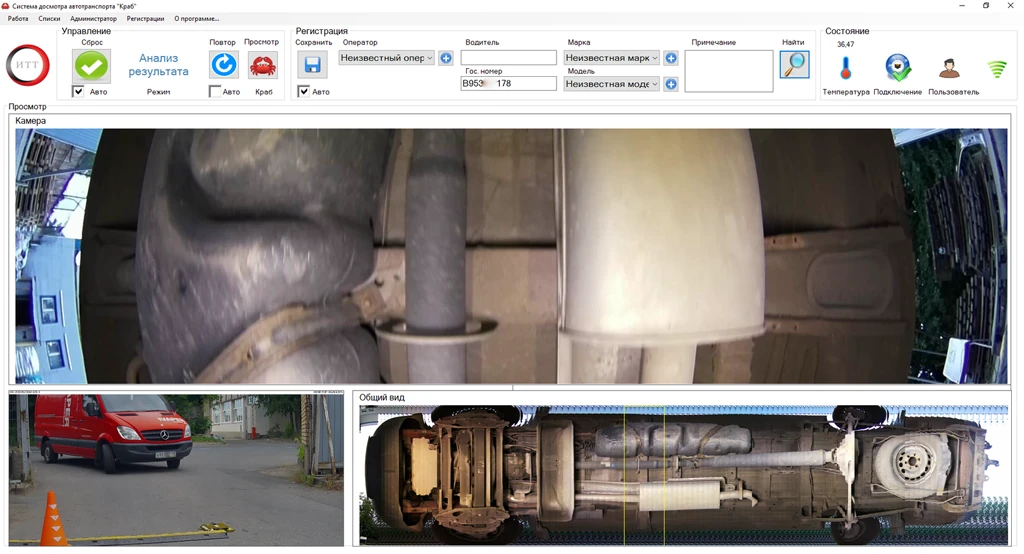The height and width of the screenshot is (554, 1024).
Task: Toggle Авто checkbox under Сброс
Action: 79,92
